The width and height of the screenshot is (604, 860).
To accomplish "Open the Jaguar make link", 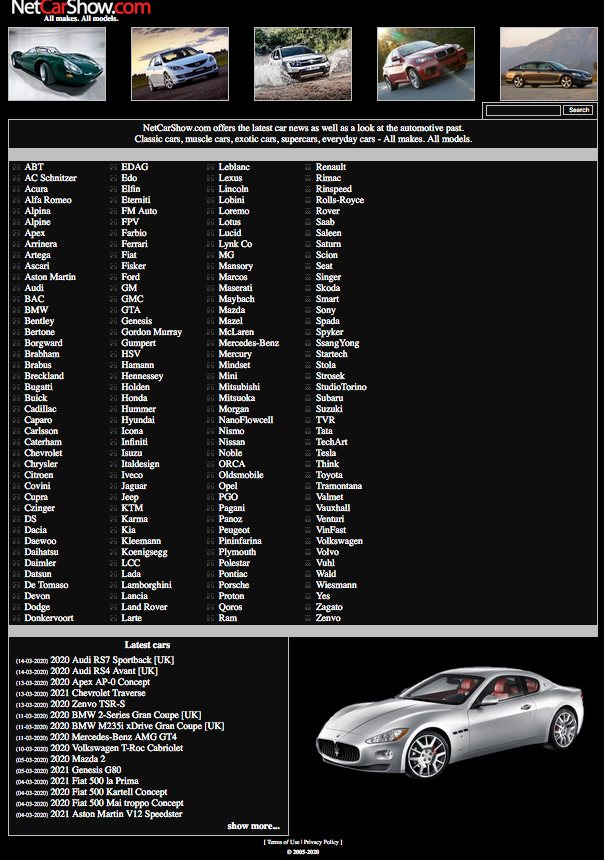I will 134,486.
